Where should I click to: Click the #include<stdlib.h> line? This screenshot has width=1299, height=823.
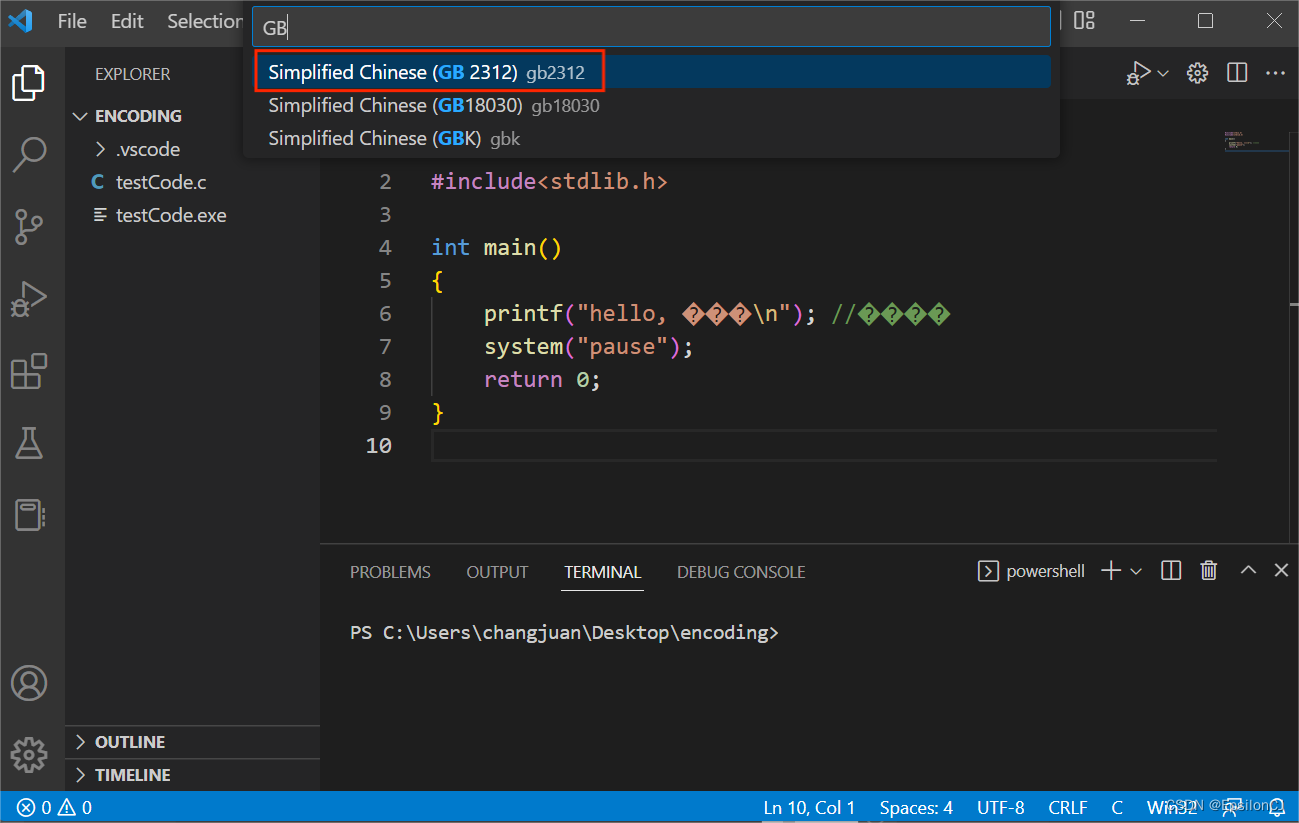[x=549, y=182]
